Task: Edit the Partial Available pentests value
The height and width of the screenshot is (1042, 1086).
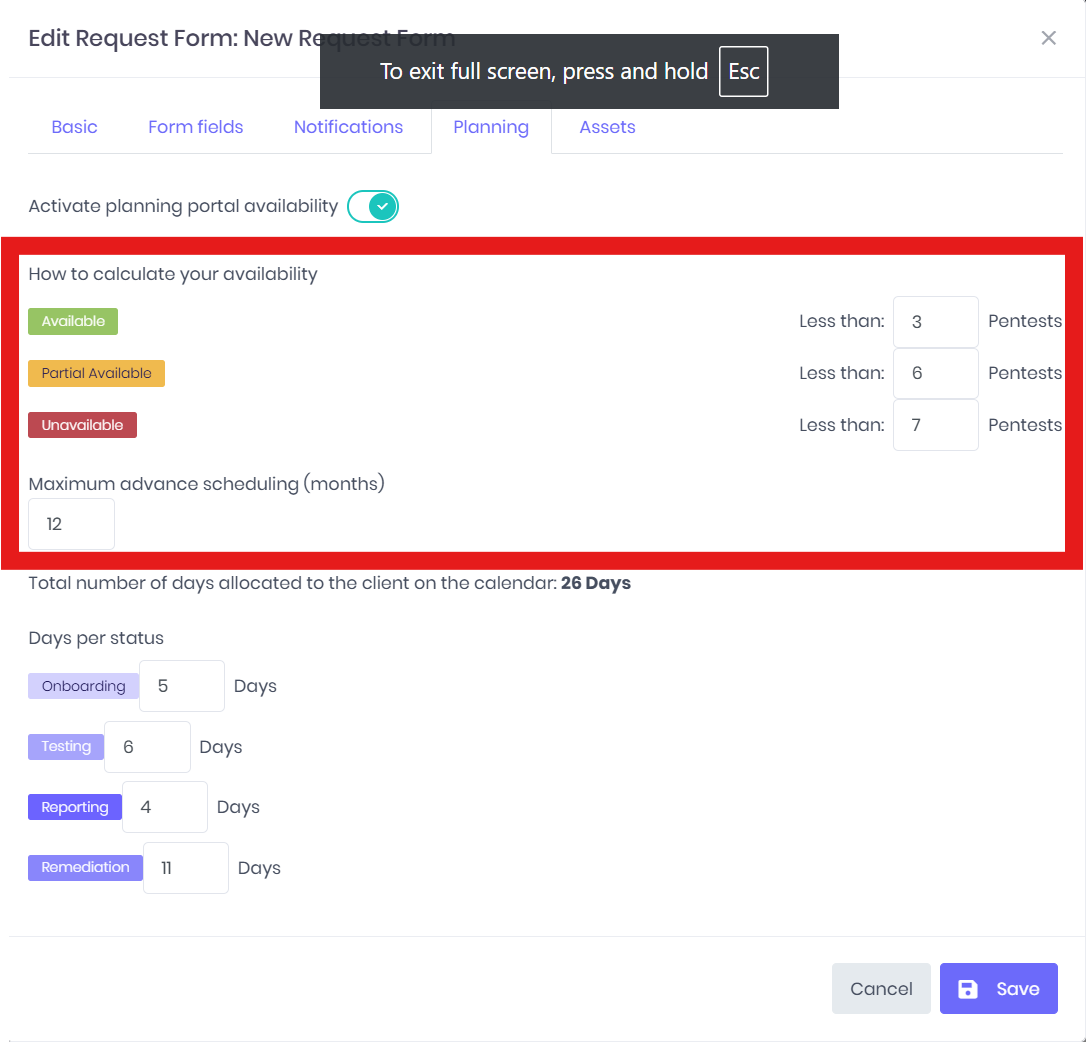Action: (935, 373)
